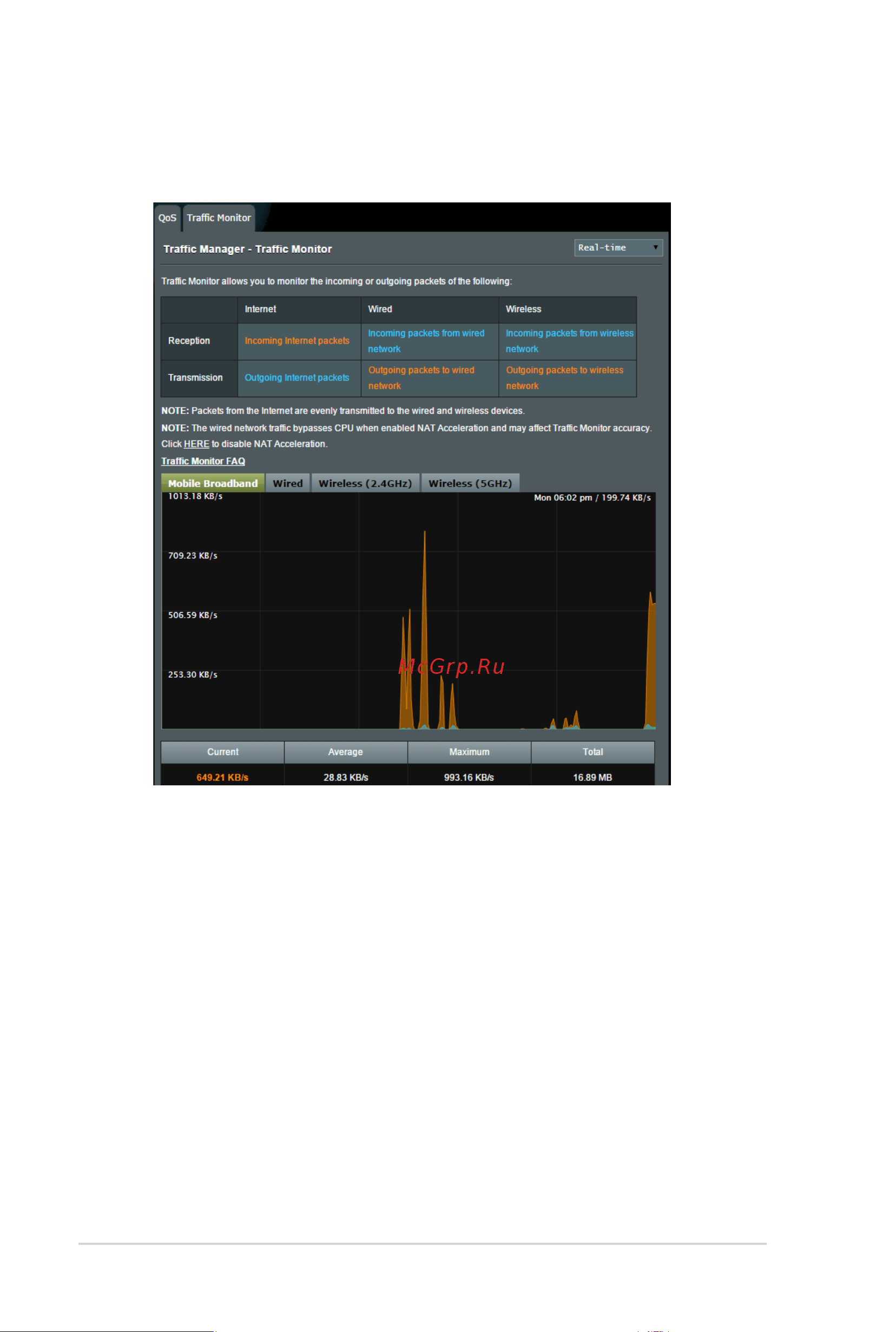
Task: Click the Total stats header
Action: point(592,752)
